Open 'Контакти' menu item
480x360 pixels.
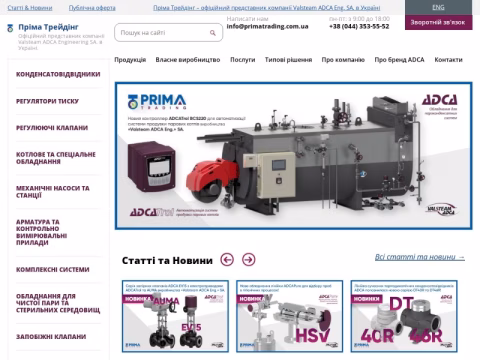coord(448,60)
